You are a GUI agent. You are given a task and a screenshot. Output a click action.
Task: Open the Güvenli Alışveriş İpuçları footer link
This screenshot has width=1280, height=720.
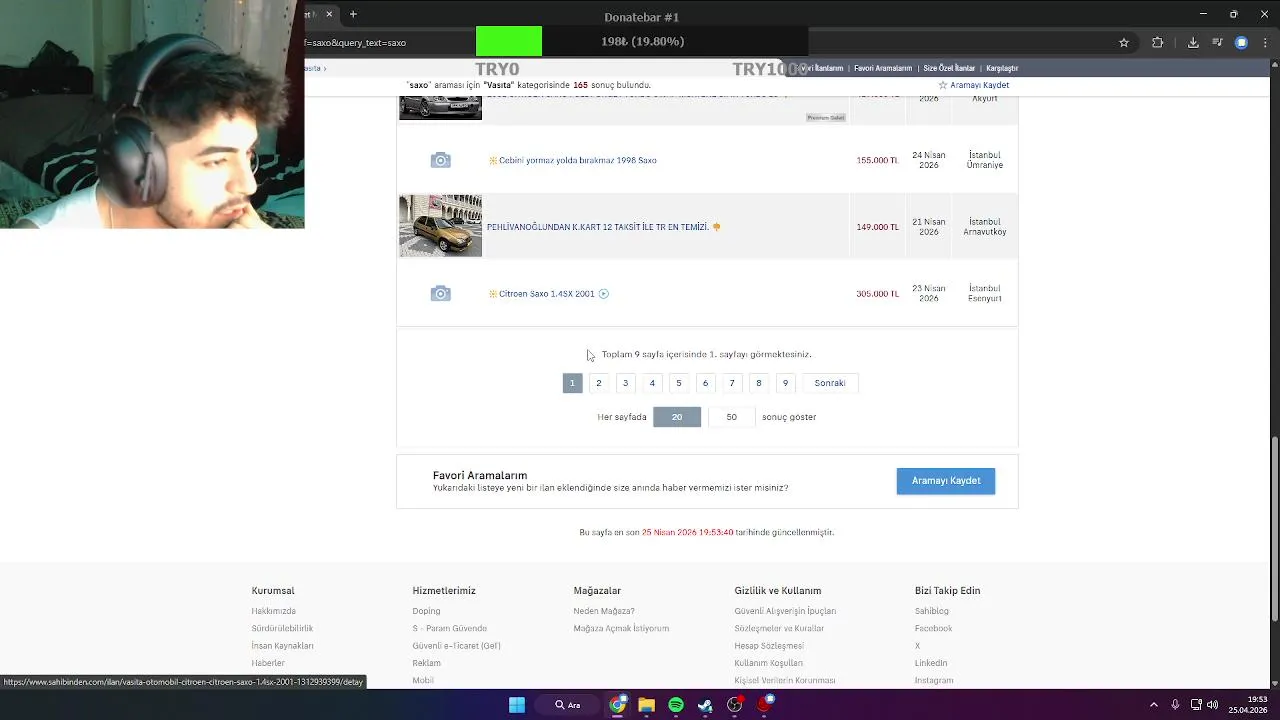785,611
